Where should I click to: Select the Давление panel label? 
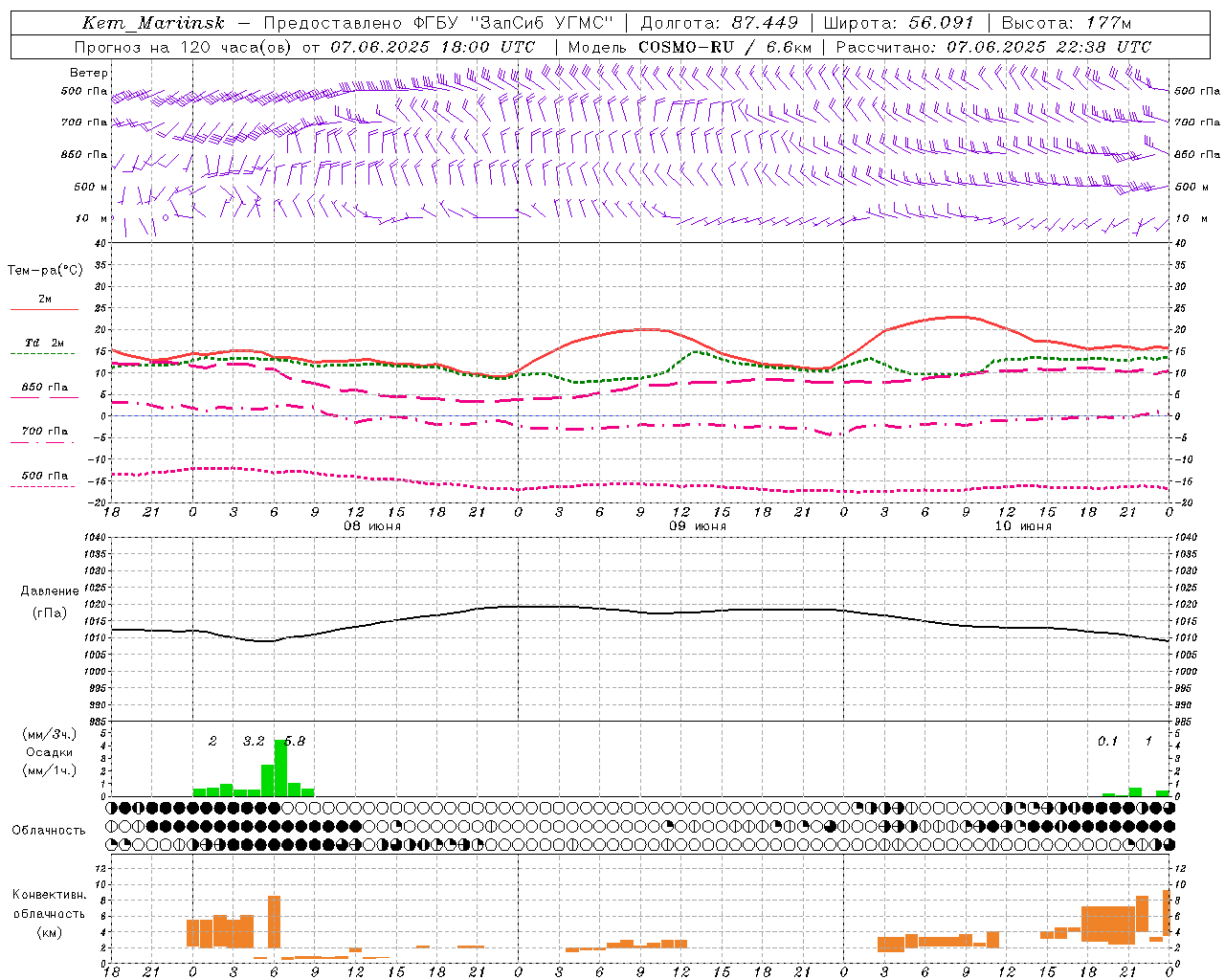50,591
